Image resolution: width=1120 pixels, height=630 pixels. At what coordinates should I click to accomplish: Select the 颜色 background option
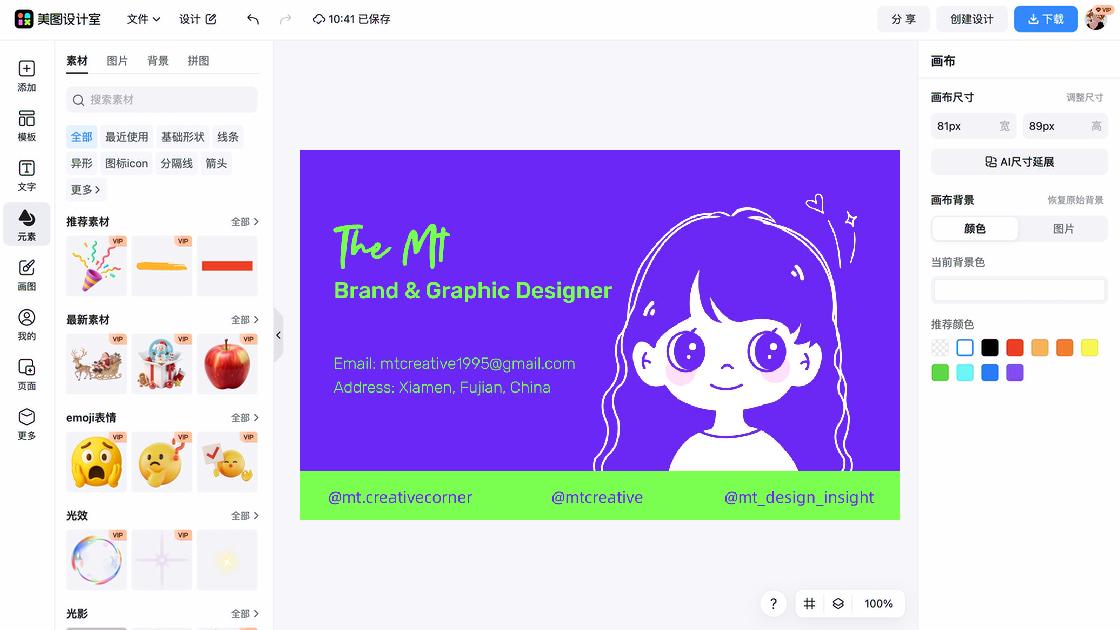975,229
